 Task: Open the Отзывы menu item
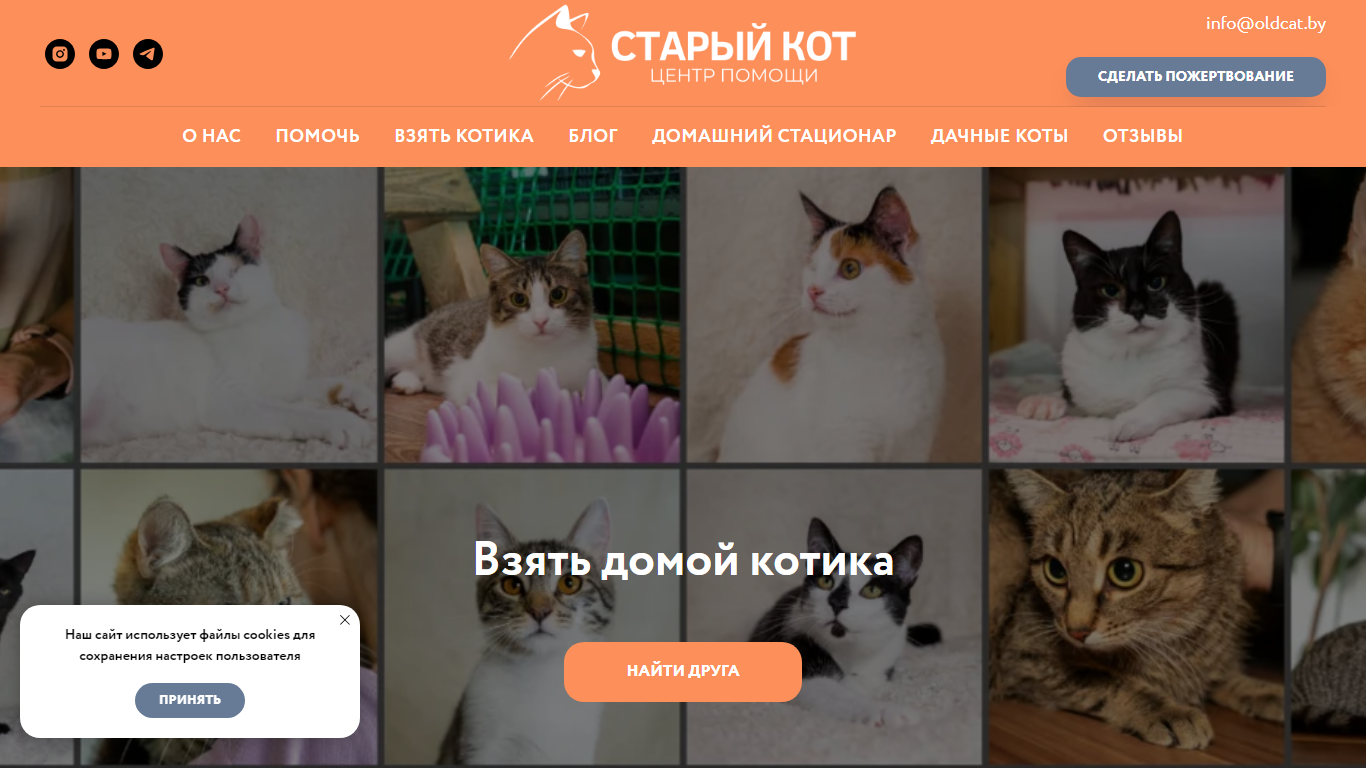pos(1143,136)
